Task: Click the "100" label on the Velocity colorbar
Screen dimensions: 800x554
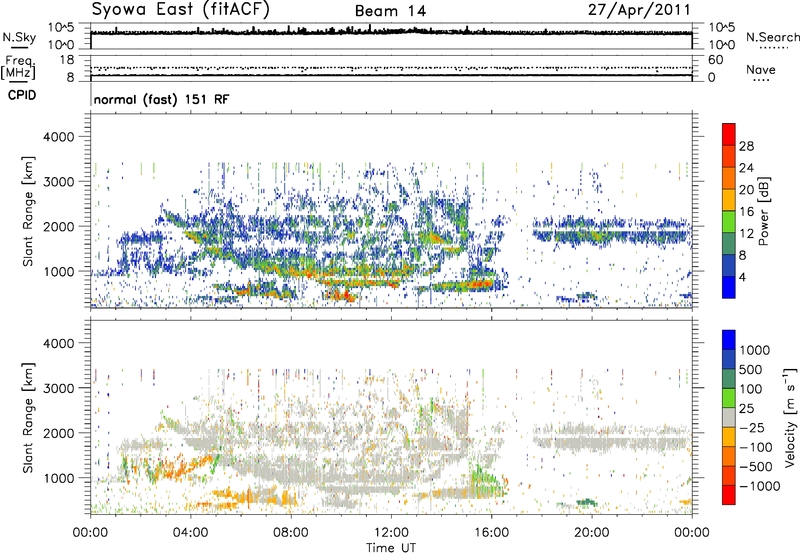Action: pos(751,389)
